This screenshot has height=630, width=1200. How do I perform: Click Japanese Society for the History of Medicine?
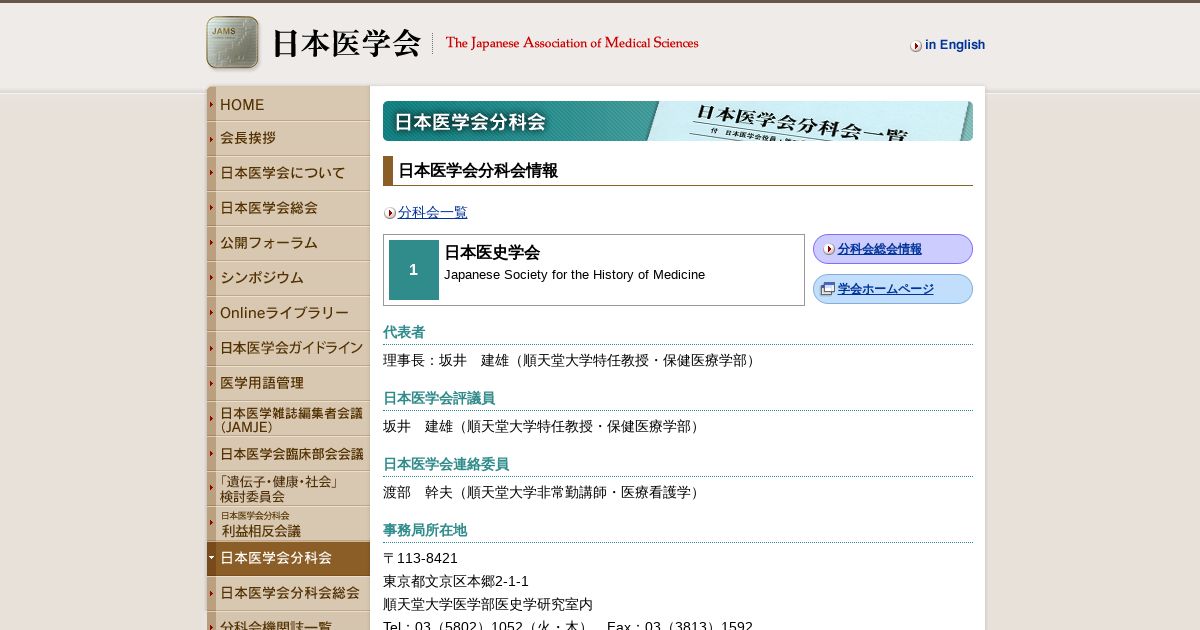[x=574, y=275]
